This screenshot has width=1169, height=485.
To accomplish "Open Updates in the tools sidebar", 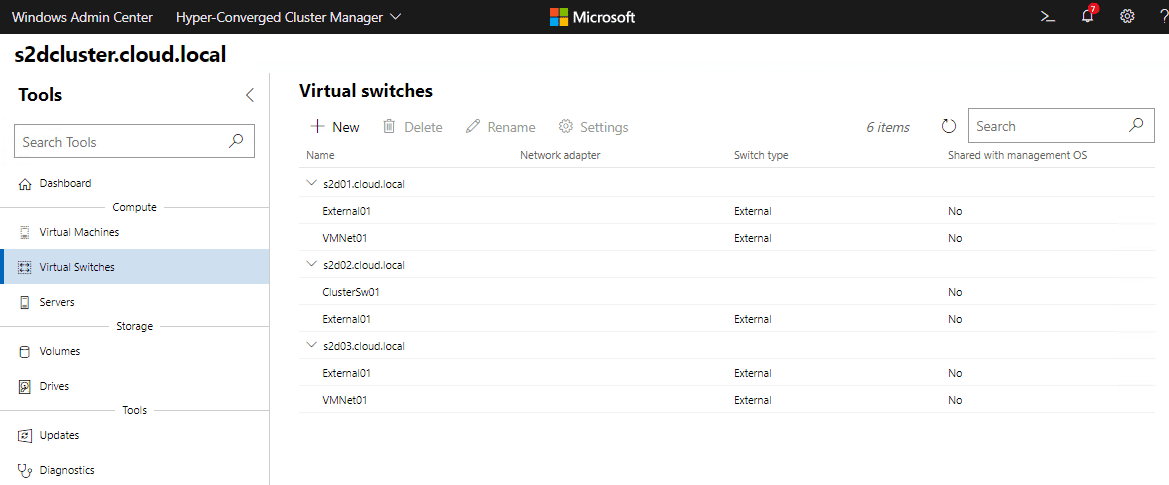I will 59,435.
